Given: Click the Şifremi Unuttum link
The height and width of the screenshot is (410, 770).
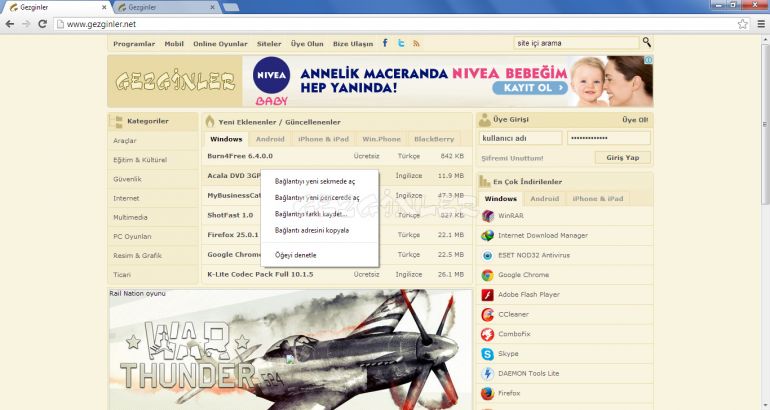Looking at the screenshot, I should pyautogui.click(x=512, y=159).
